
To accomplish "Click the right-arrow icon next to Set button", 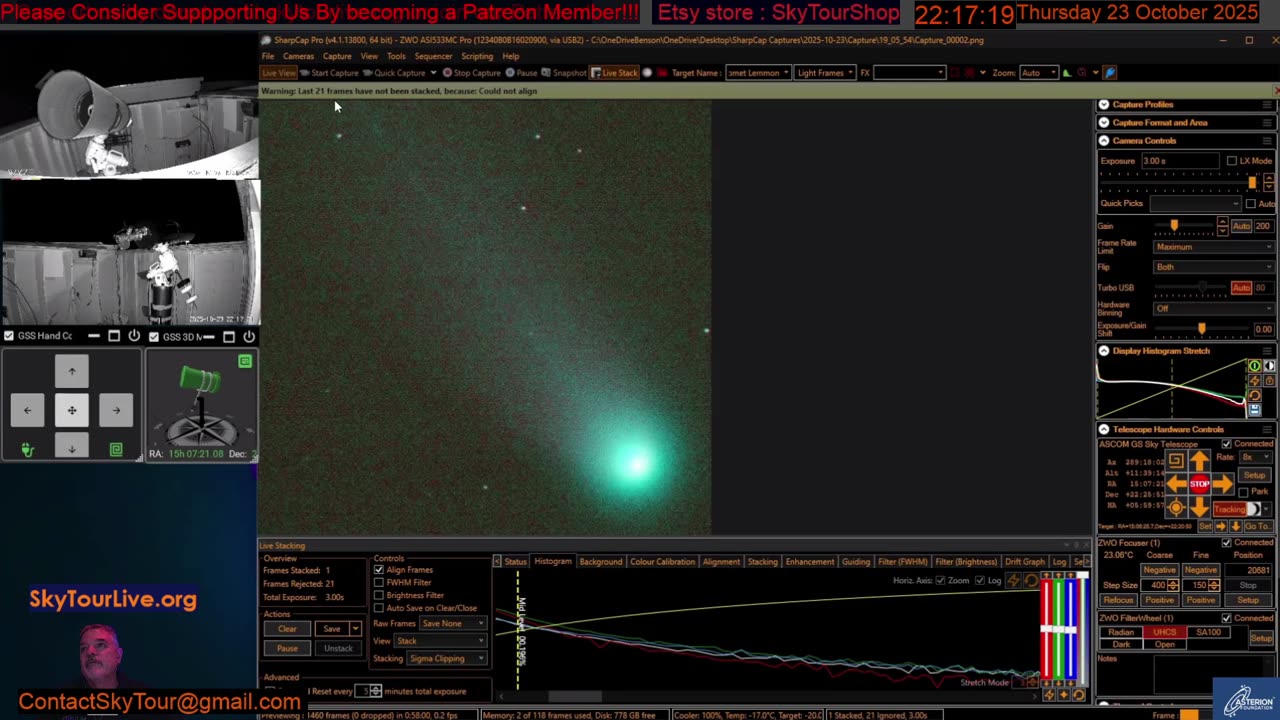I will pos(1221,526).
